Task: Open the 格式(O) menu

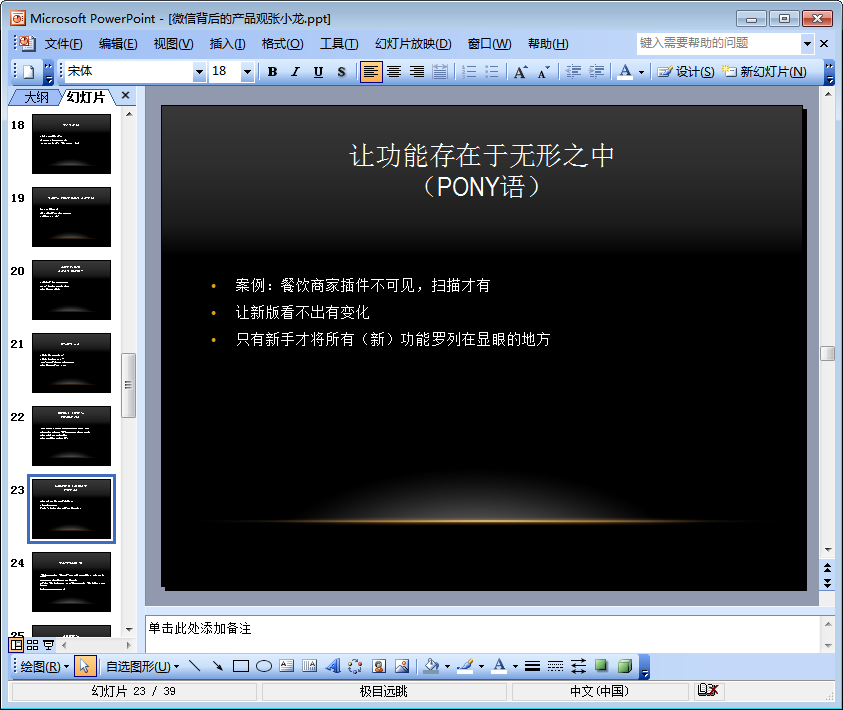Action: coord(282,44)
